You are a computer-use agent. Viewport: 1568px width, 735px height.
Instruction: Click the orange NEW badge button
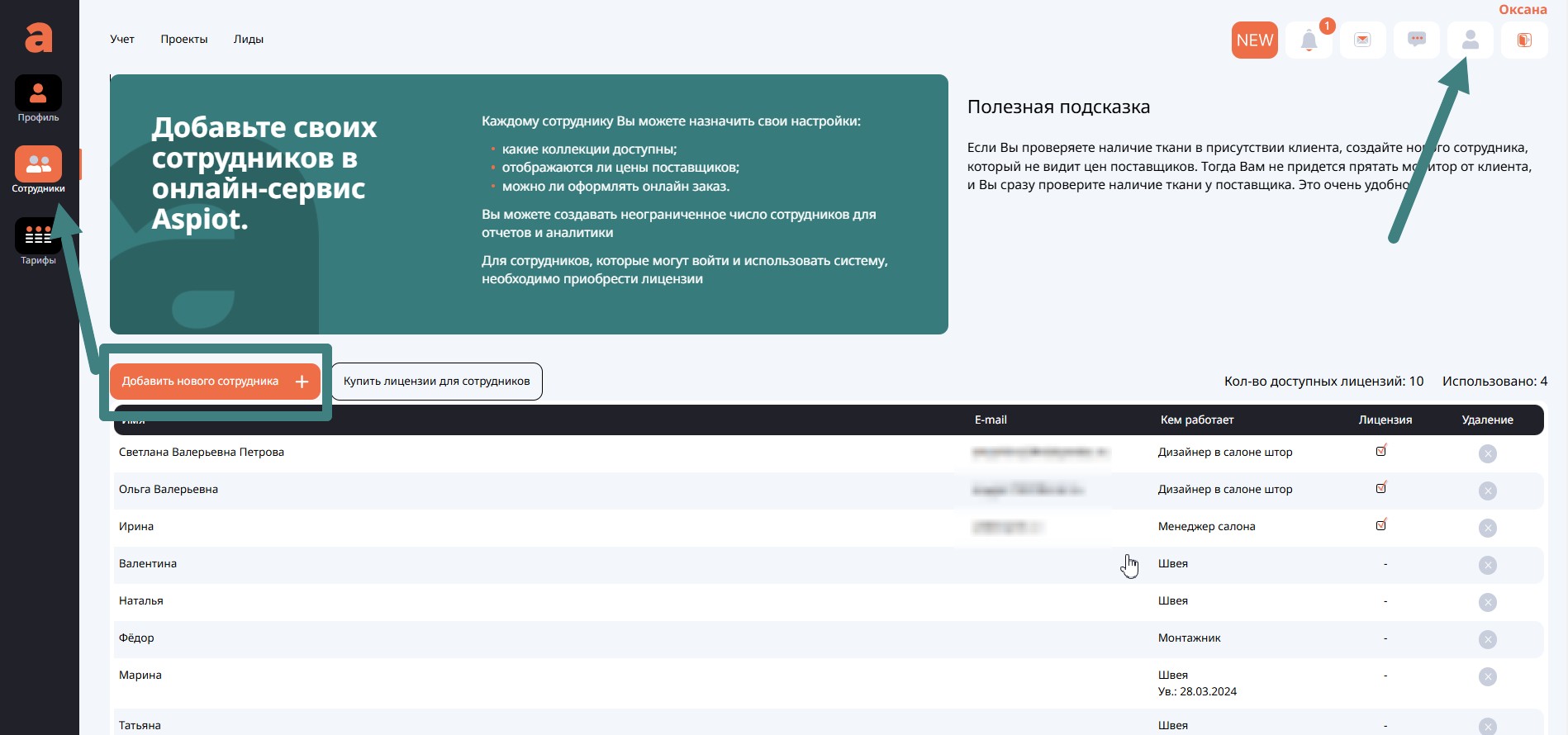1254,40
